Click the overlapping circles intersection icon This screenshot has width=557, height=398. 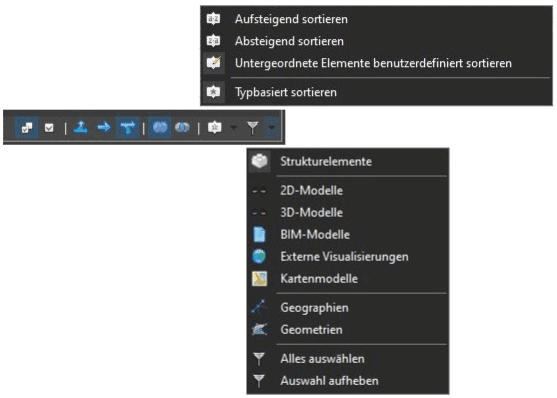click(182, 127)
